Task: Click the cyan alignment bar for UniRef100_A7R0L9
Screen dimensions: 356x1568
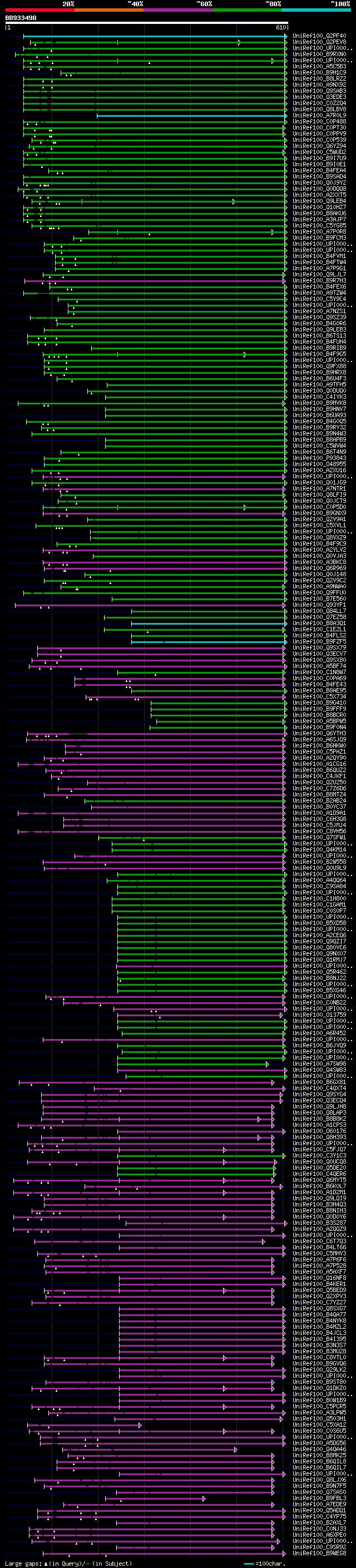Action: pos(192,116)
